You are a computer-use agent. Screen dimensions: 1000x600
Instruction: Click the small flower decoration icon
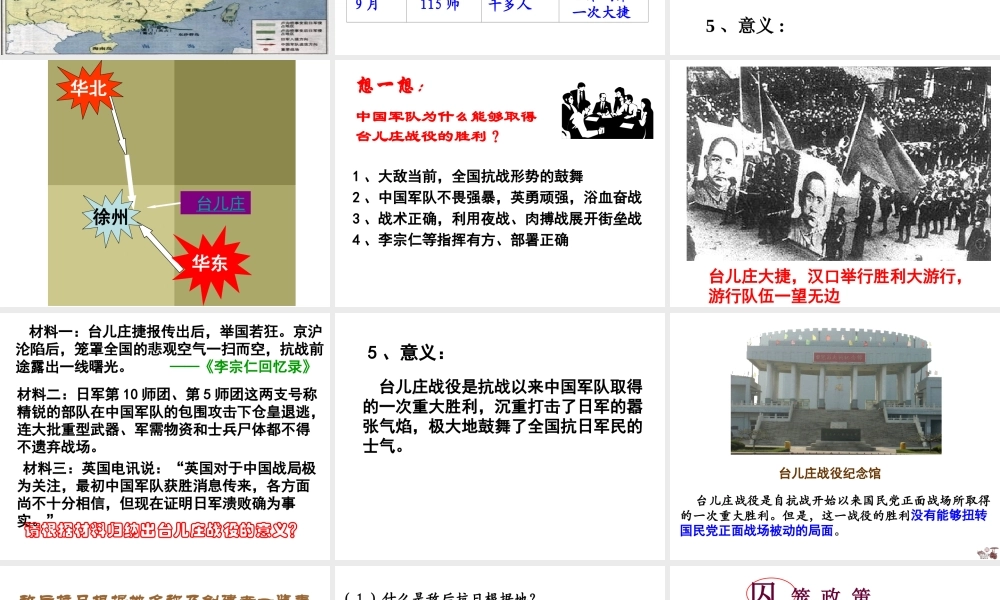point(988,552)
